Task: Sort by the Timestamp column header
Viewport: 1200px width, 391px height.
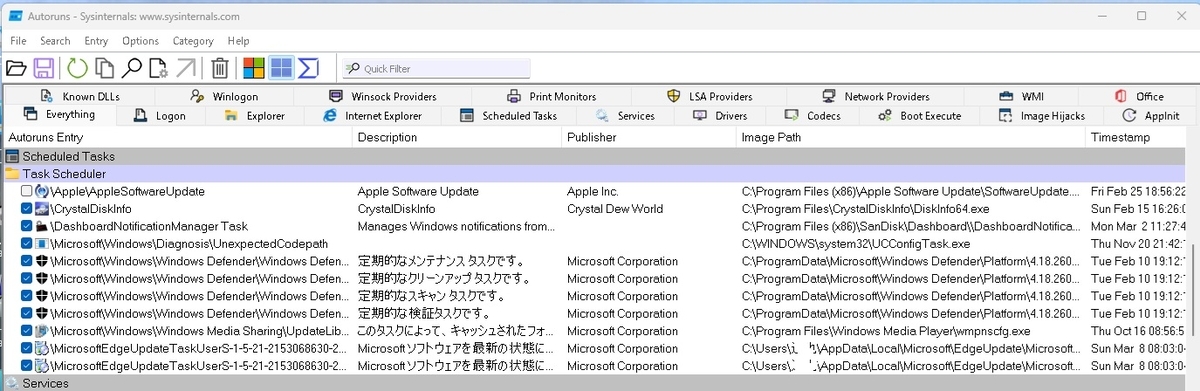Action: [x=1136, y=137]
